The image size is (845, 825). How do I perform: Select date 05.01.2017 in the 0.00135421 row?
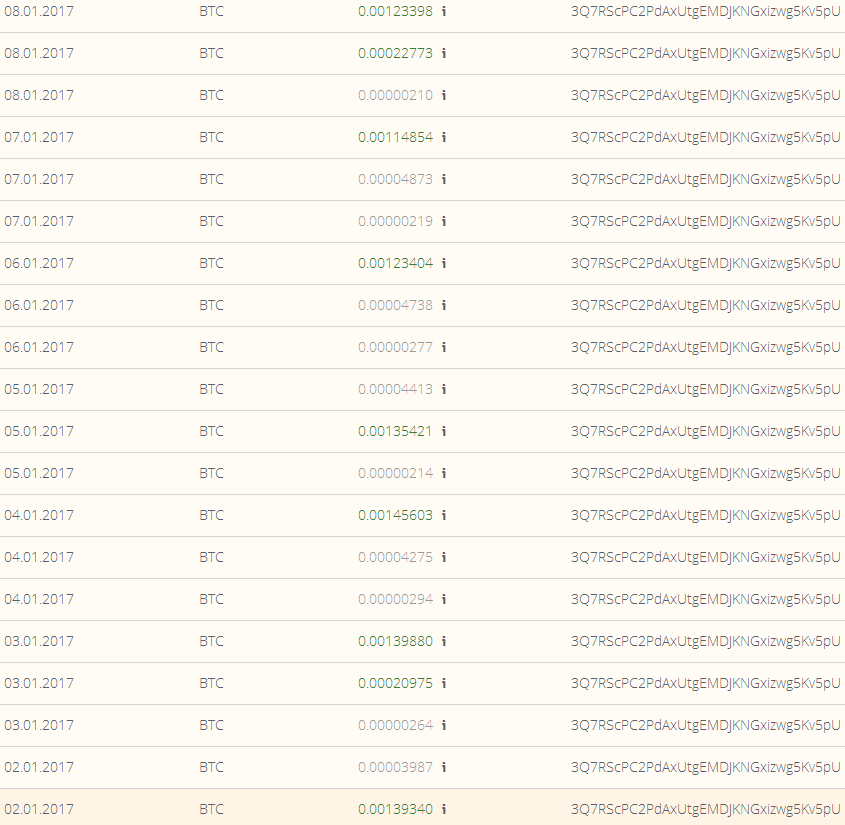[x=39, y=432]
